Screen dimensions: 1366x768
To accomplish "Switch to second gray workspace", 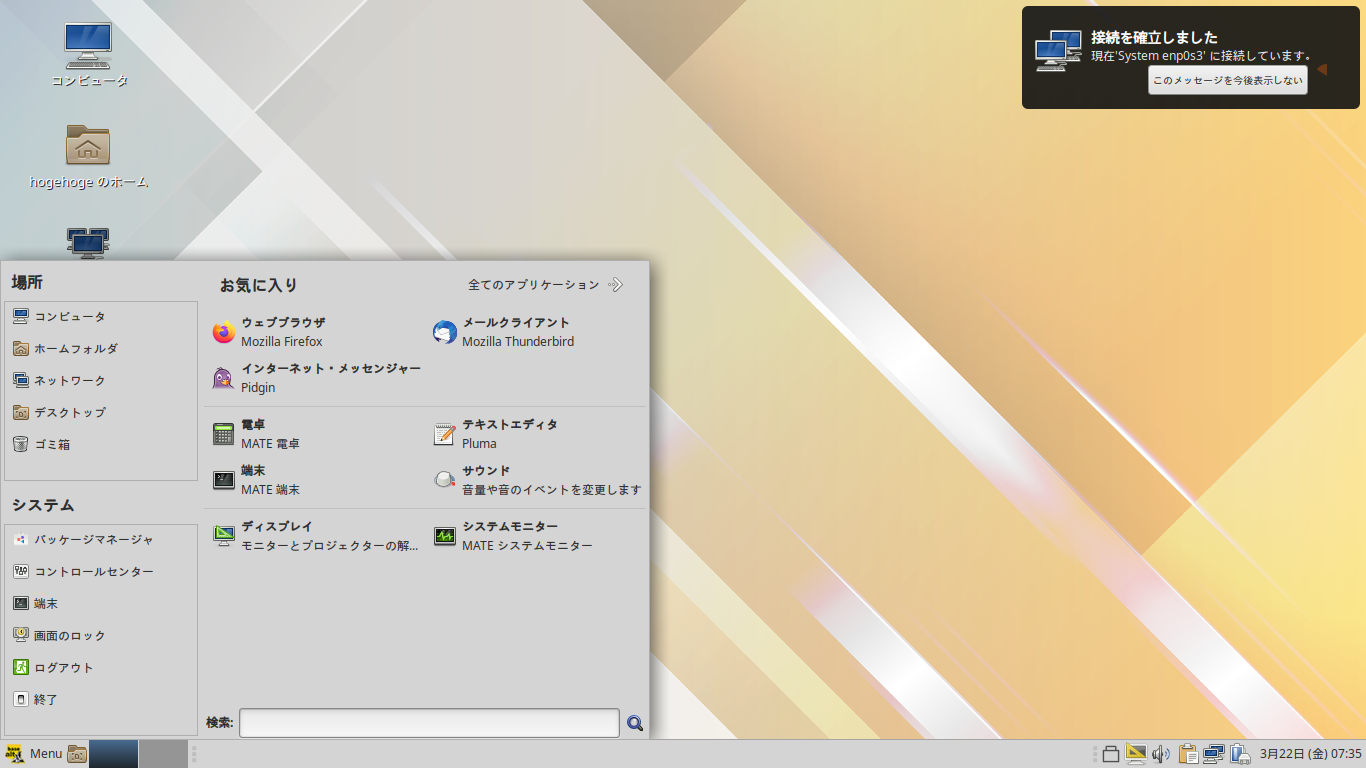I will tap(163, 754).
